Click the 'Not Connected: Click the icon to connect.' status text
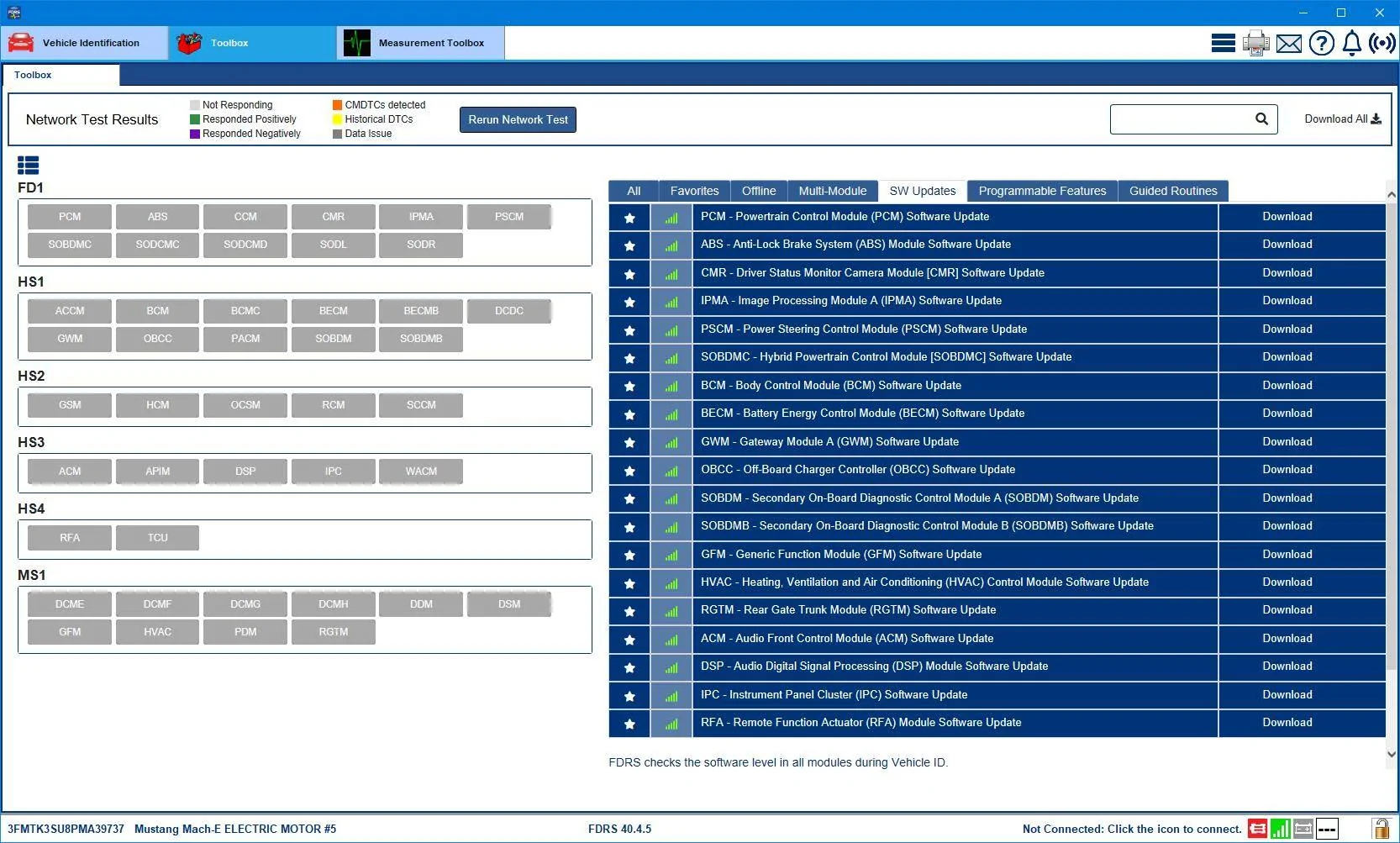The height and width of the screenshot is (843, 1400). click(1132, 830)
